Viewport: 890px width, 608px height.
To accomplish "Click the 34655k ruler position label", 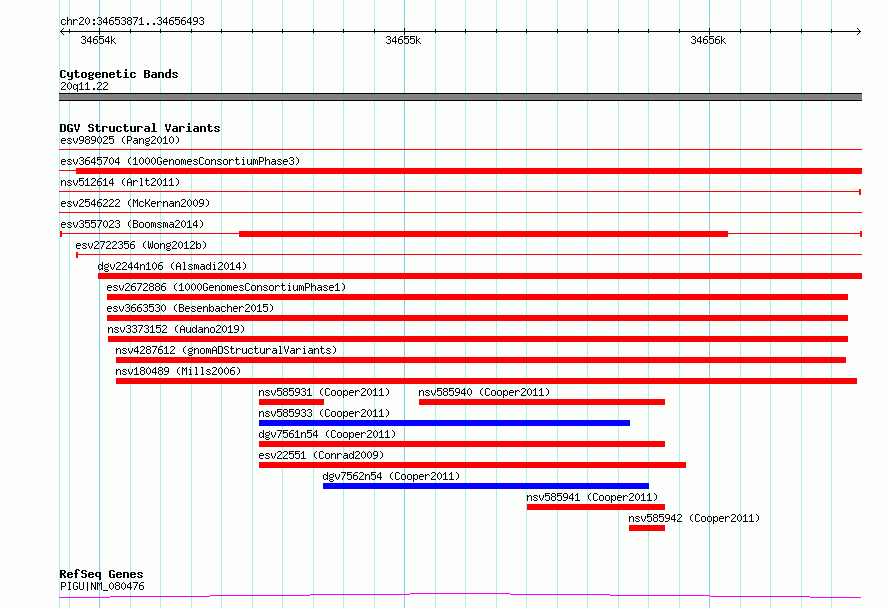I will click(403, 40).
